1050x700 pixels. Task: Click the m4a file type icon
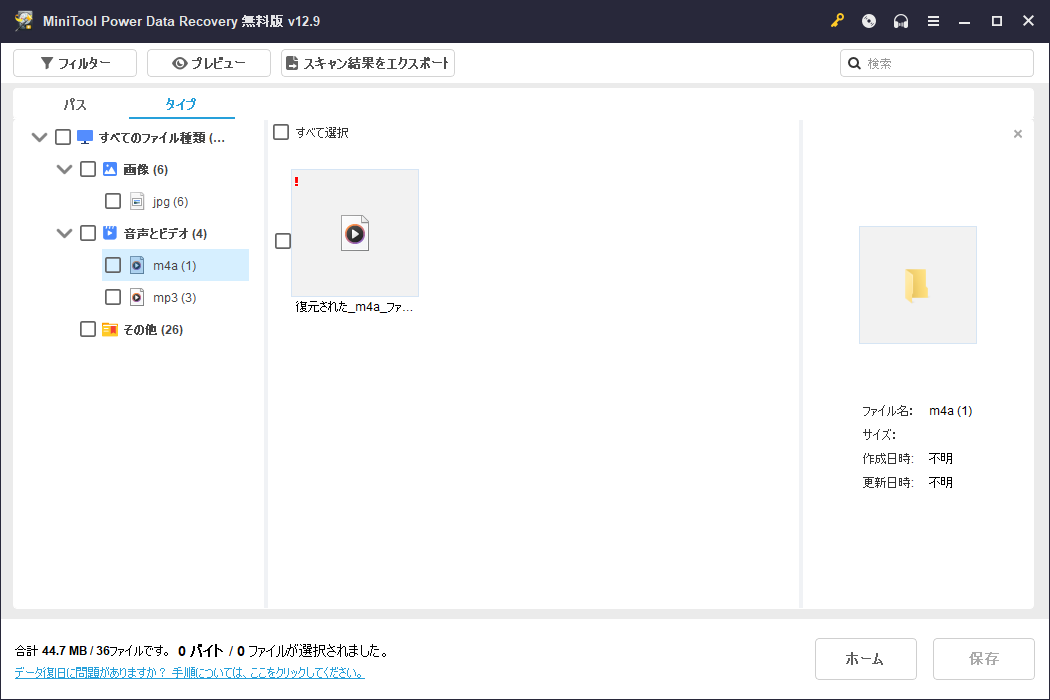pyautogui.click(x=137, y=265)
